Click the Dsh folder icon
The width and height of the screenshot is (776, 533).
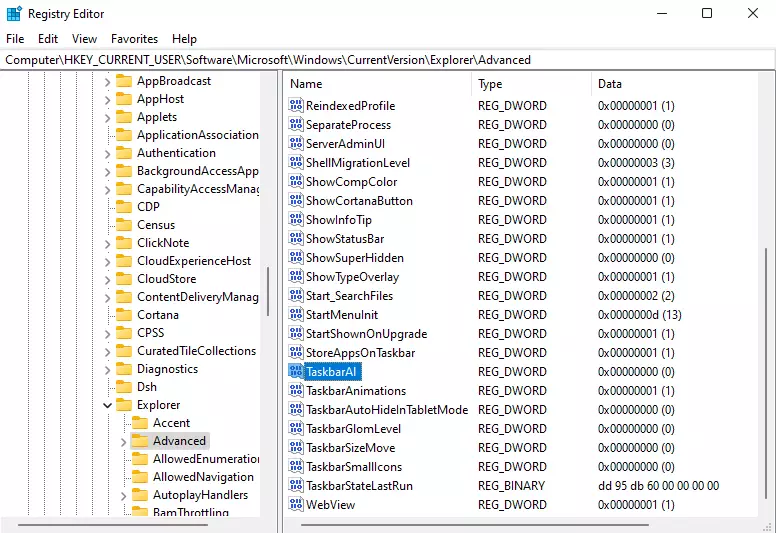click(x=124, y=387)
